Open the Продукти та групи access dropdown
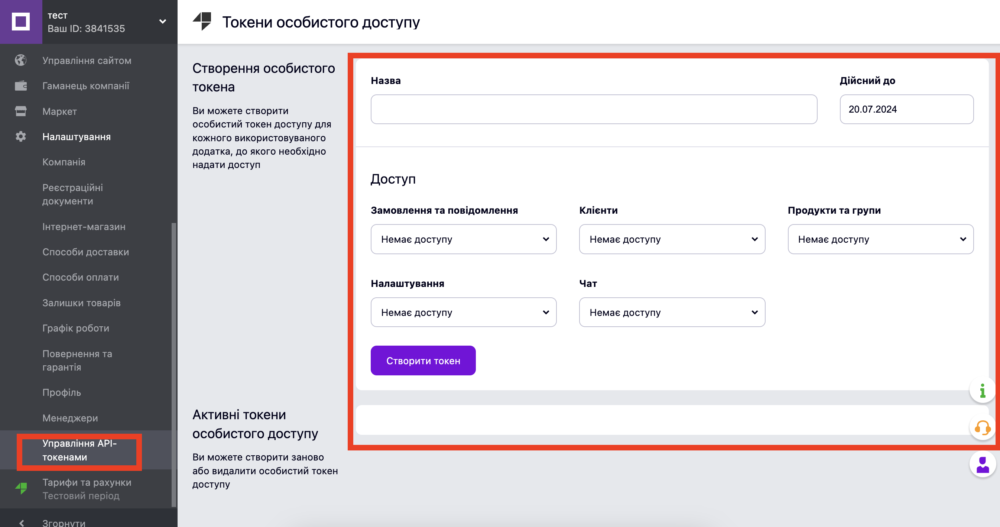 (x=881, y=239)
